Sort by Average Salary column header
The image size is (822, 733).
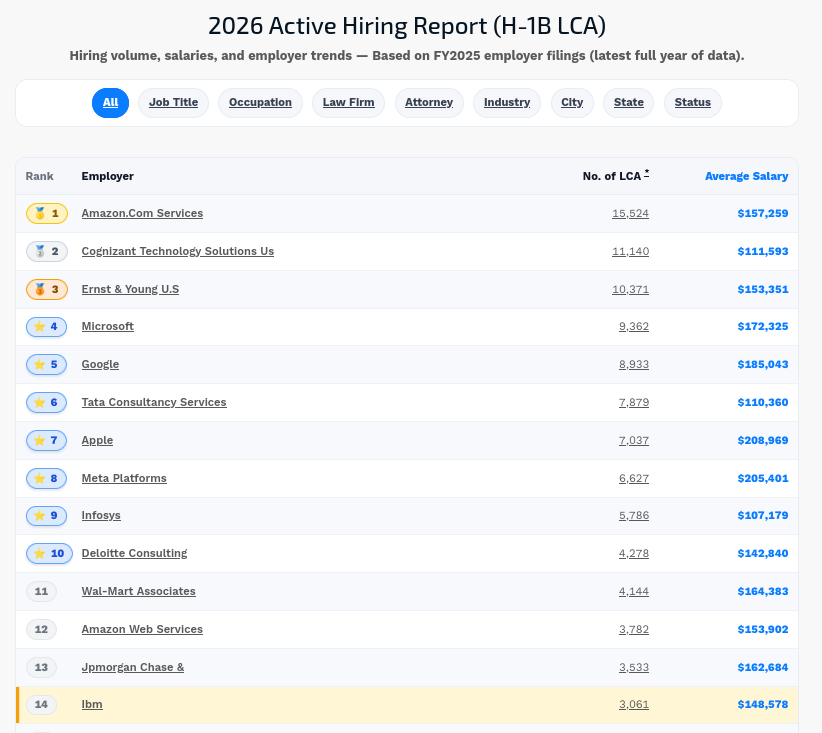click(747, 176)
